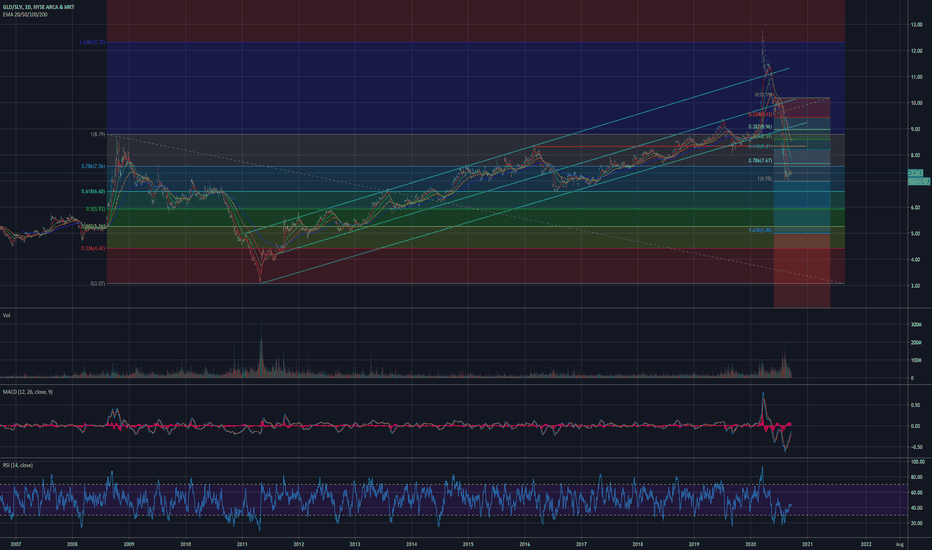This screenshot has height=550, width=932.
Task: Click the 3.00 price axis value
Action: pos(916,286)
